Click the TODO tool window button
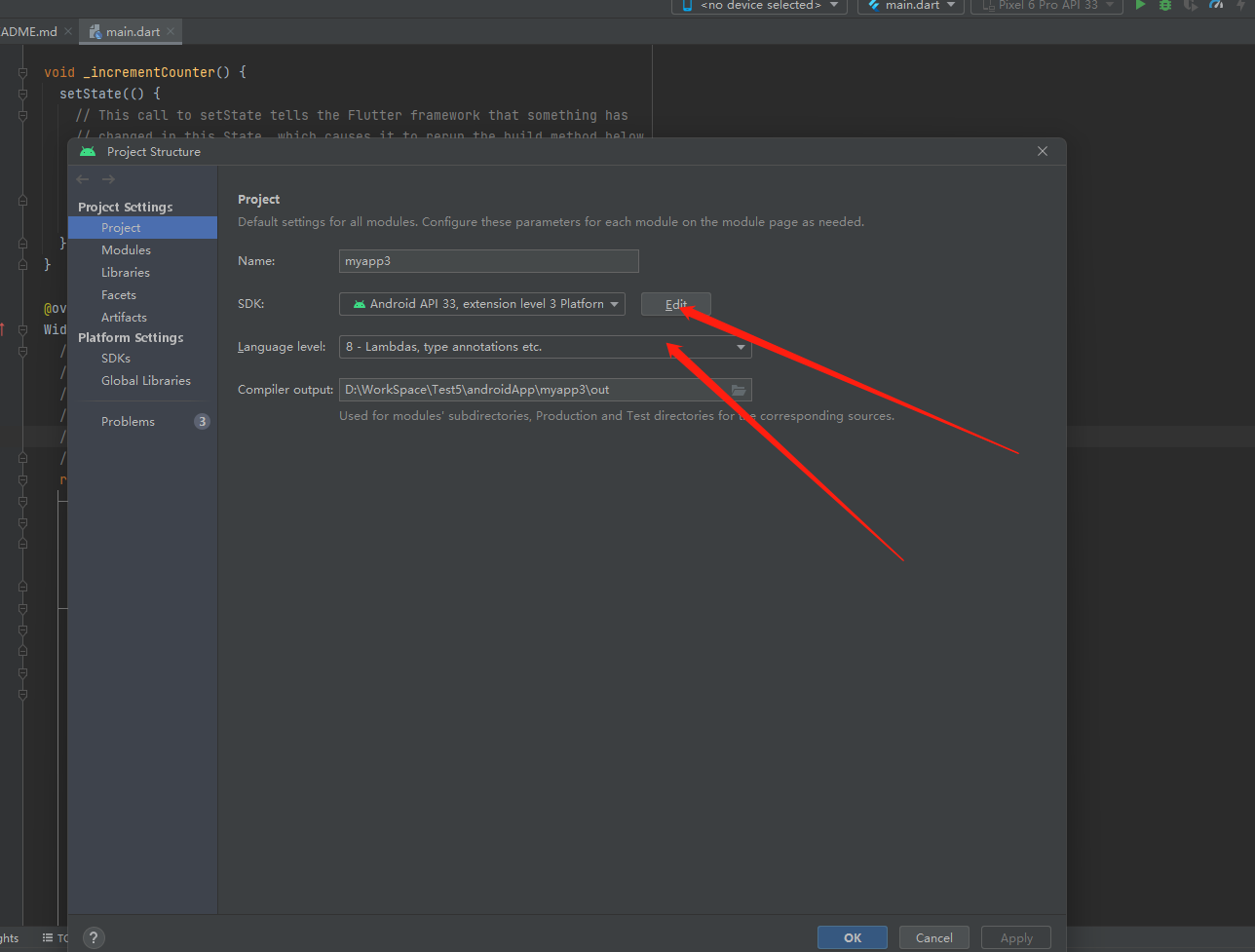The image size is (1255, 952). 56,938
